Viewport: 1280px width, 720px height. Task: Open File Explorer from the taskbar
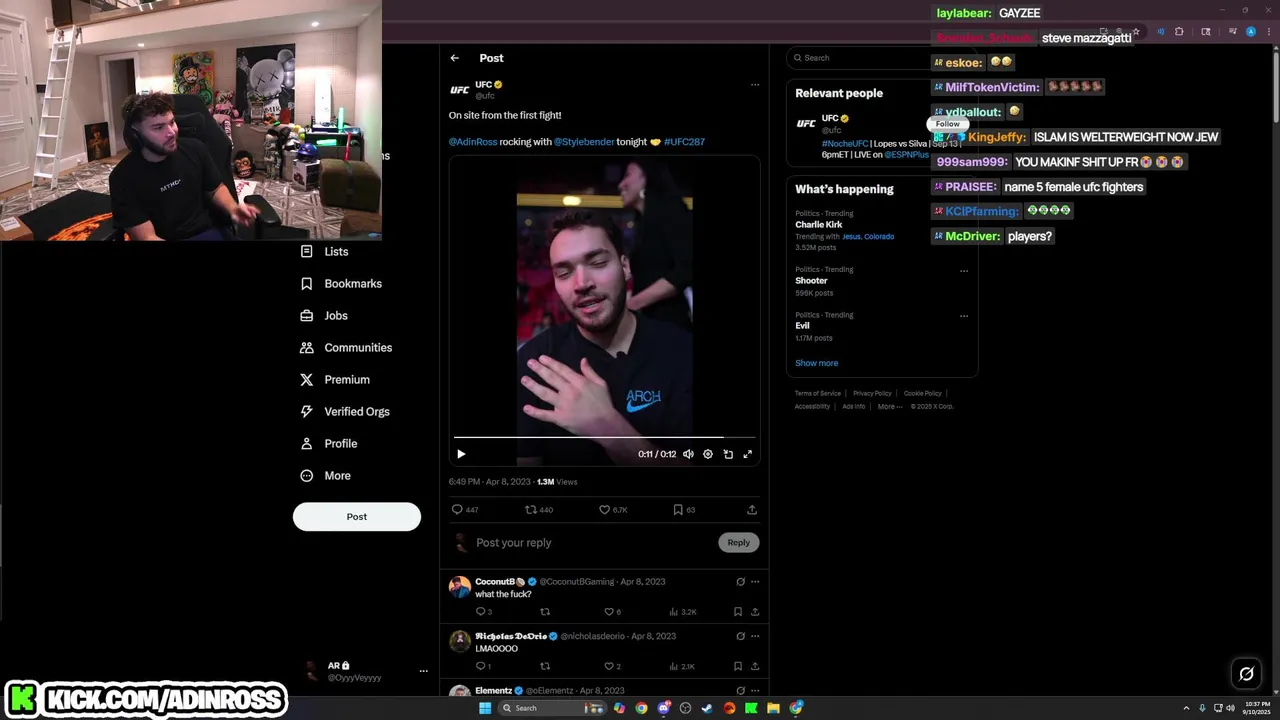pos(773,708)
